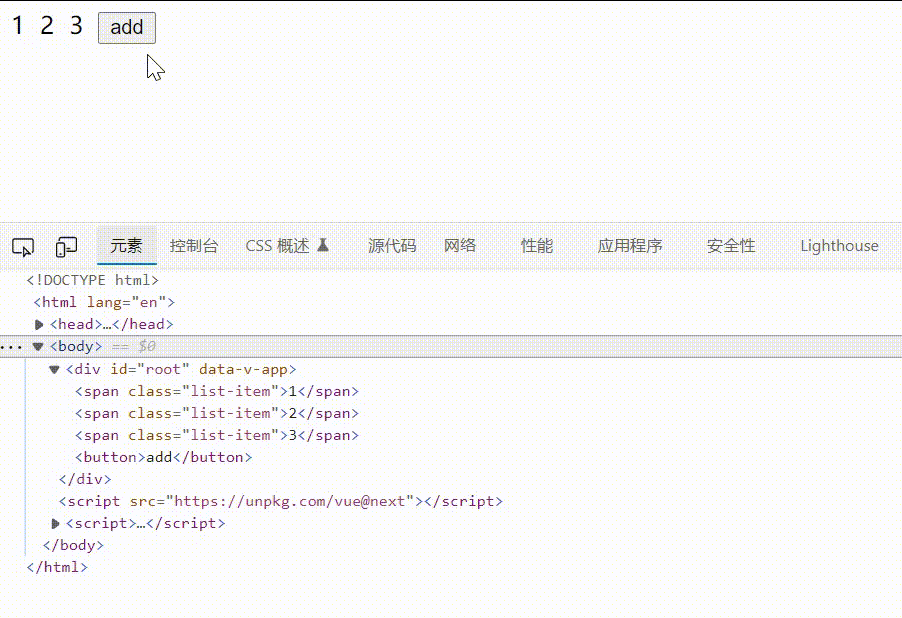Click the add button on the page
This screenshot has width=902, height=618.
click(x=126, y=27)
